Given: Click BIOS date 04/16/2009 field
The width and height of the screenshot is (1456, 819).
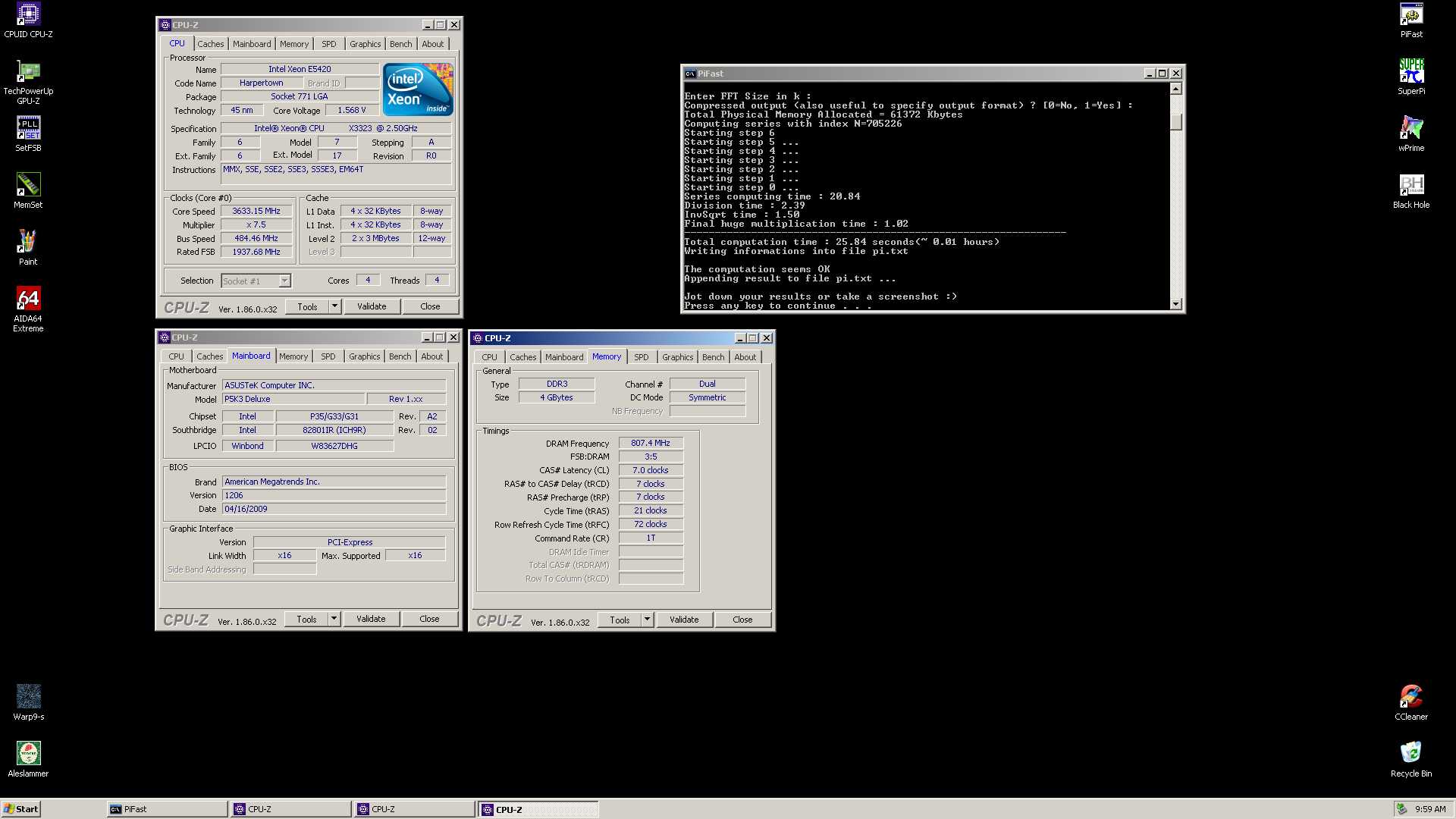Looking at the screenshot, I should click(x=334, y=509).
